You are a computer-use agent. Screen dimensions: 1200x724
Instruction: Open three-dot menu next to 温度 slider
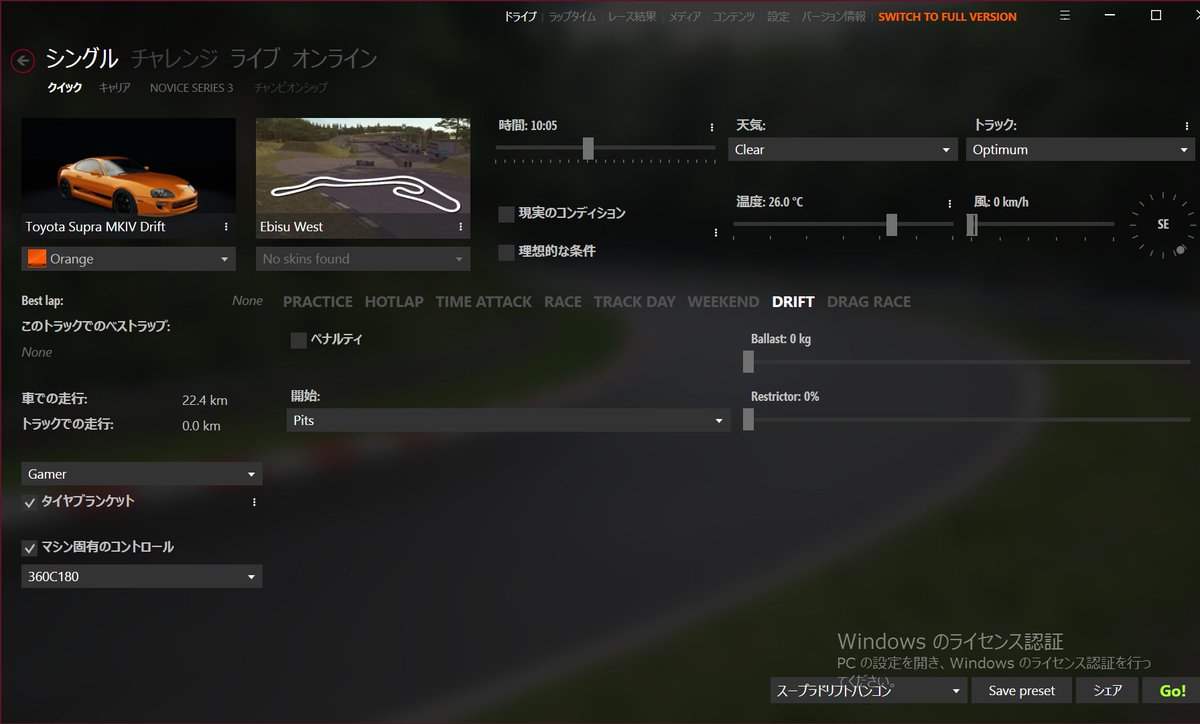click(949, 203)
